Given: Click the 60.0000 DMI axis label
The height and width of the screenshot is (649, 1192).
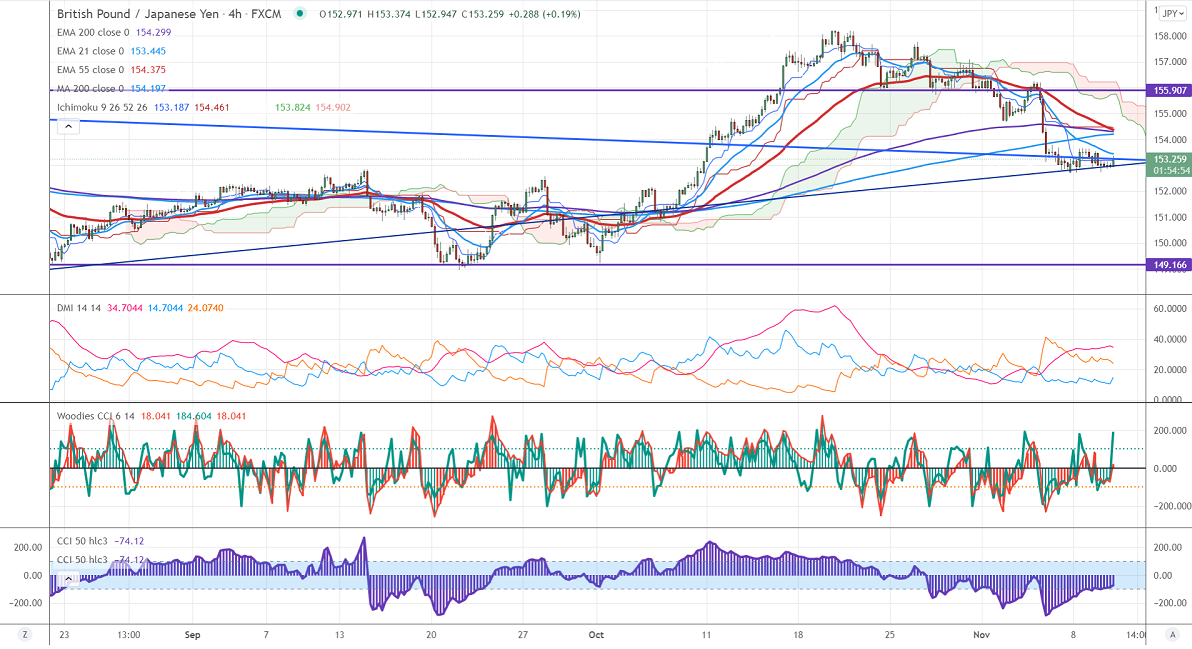Looking at the screenshot, I should click(x=1170, y=309).
